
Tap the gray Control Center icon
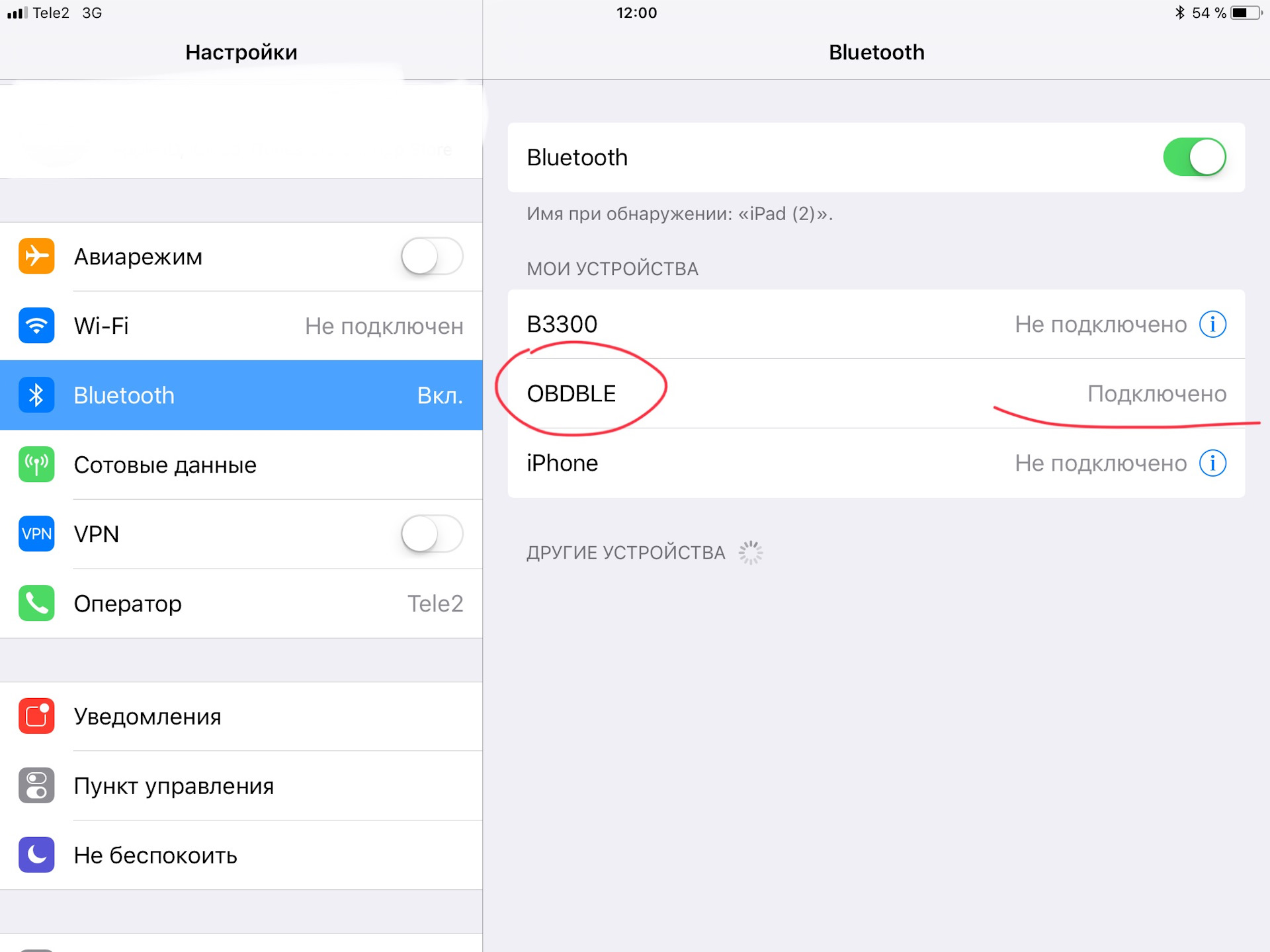point(36,785)
